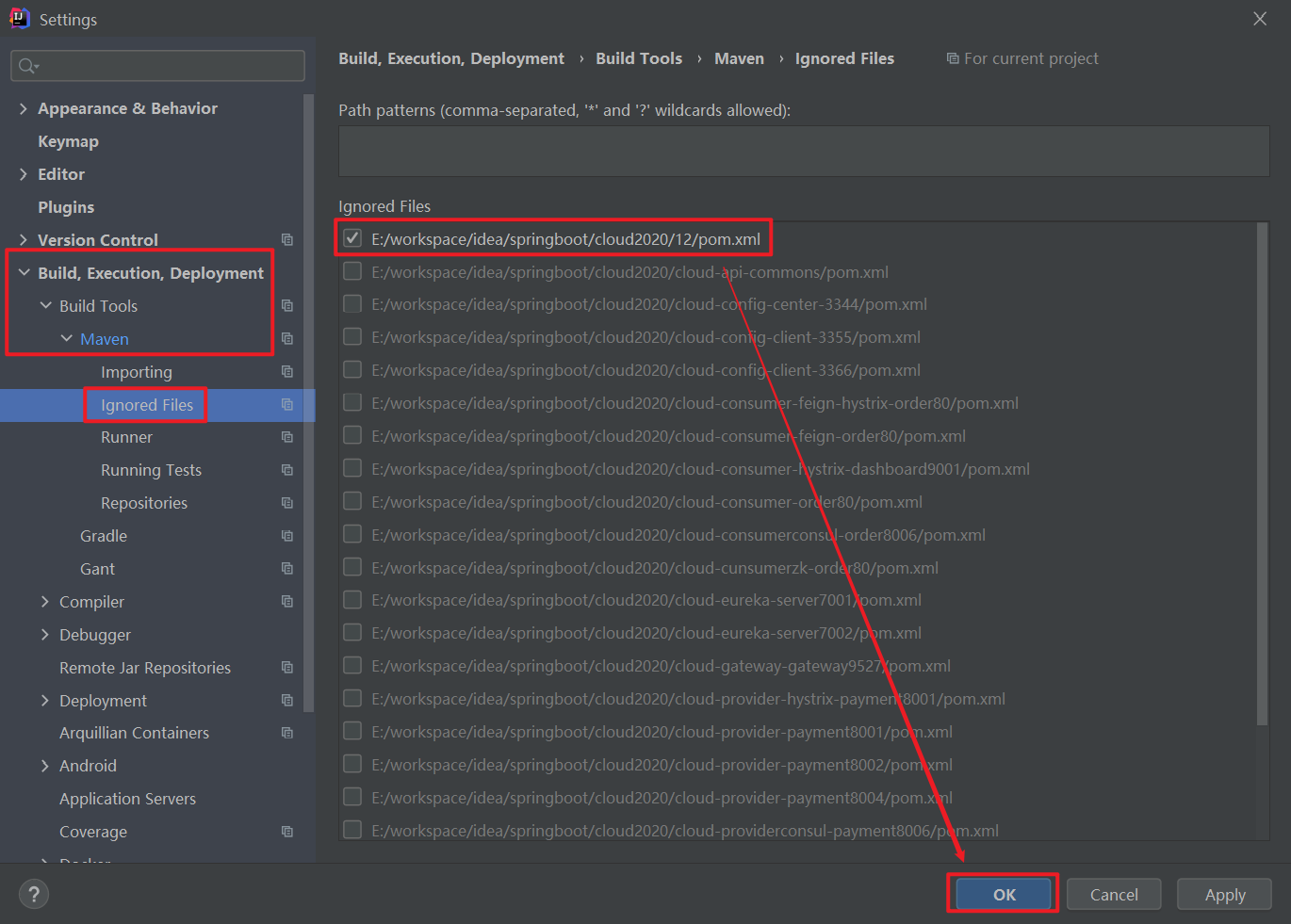
Task: Click the Apply button
Action: click(1224, 893)
